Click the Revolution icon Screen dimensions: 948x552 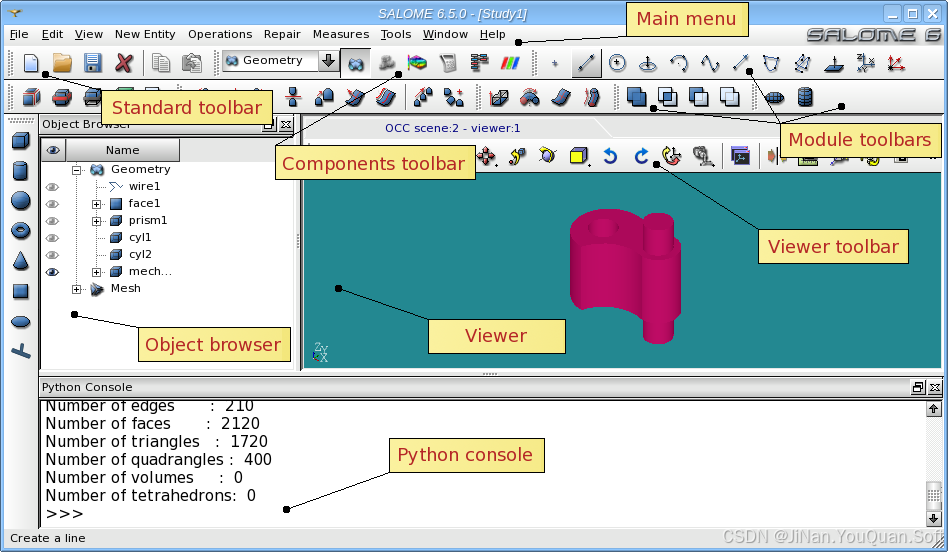click(530, 97)
